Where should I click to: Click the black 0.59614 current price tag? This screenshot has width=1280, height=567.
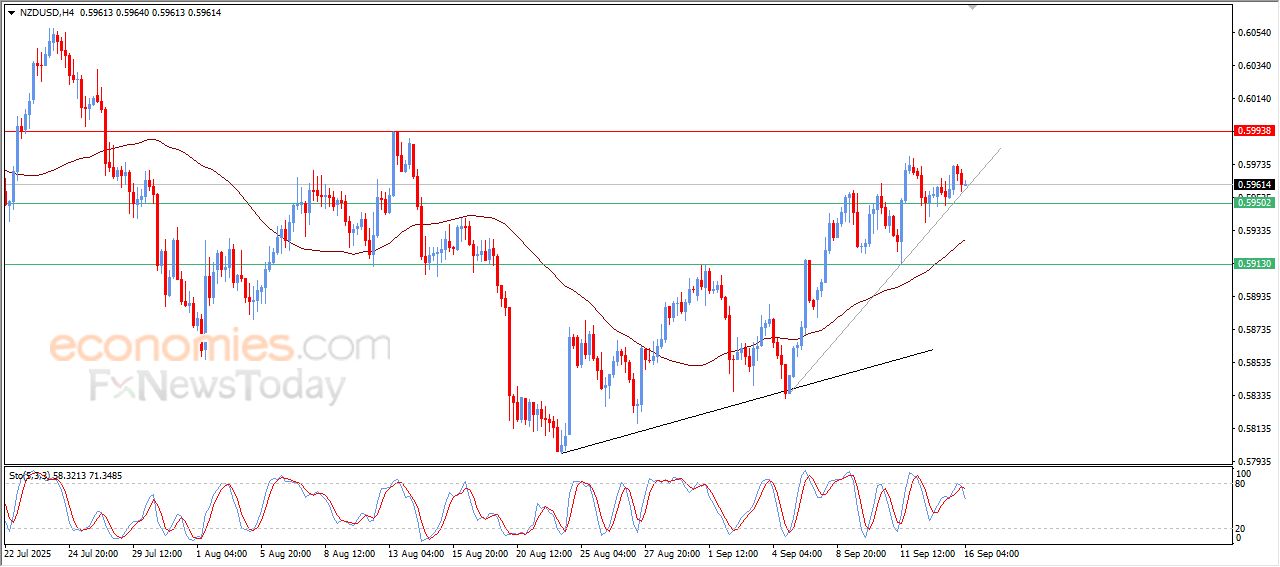[1253, 185]
